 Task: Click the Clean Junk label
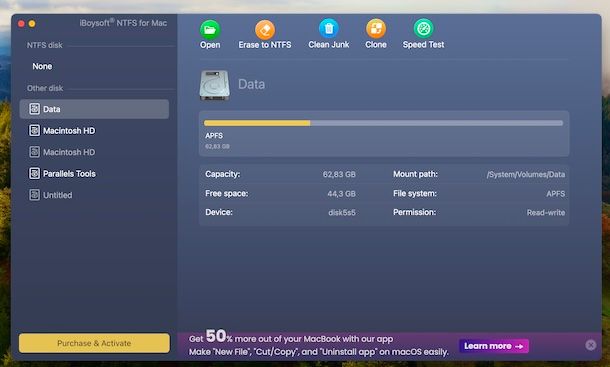(x=329, y=45)
